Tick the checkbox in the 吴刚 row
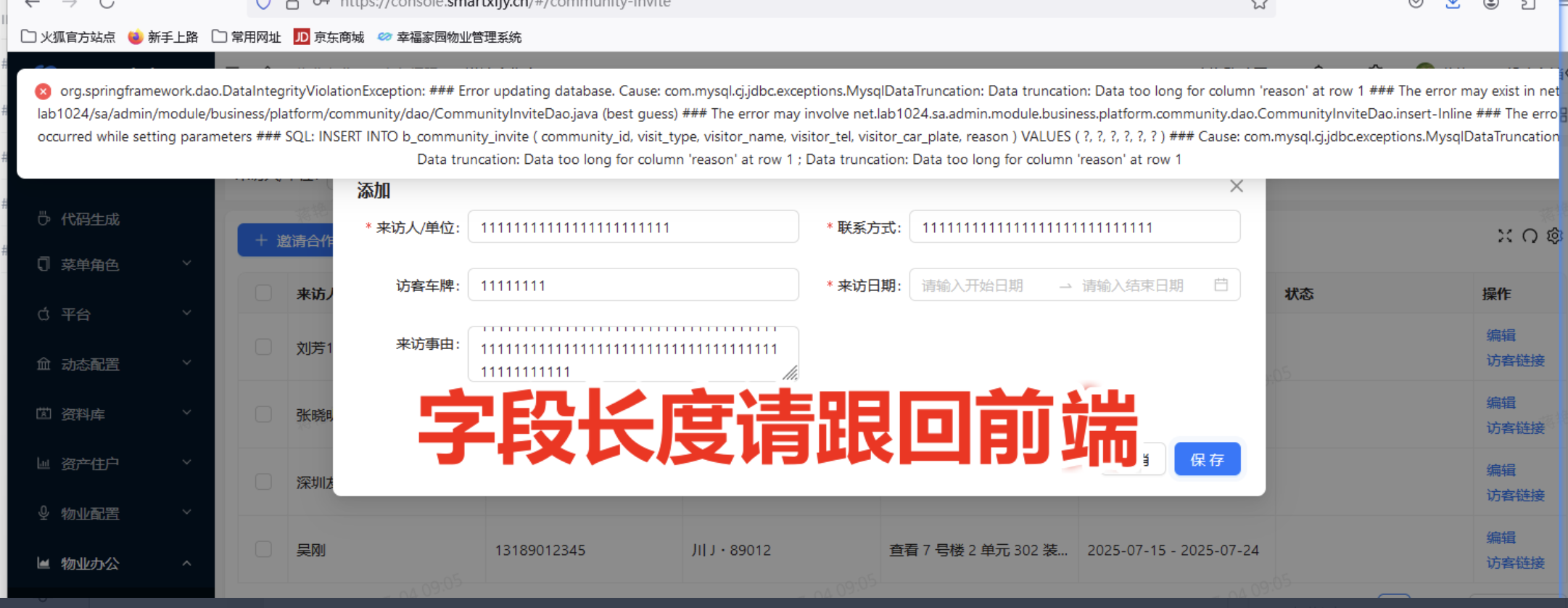 (x=263, y=549)
